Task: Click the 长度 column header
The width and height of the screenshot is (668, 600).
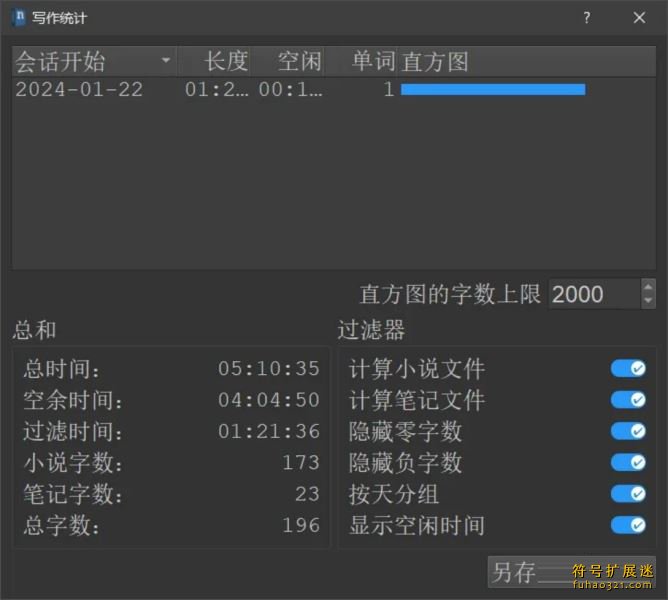Action: tap(214, 61)
